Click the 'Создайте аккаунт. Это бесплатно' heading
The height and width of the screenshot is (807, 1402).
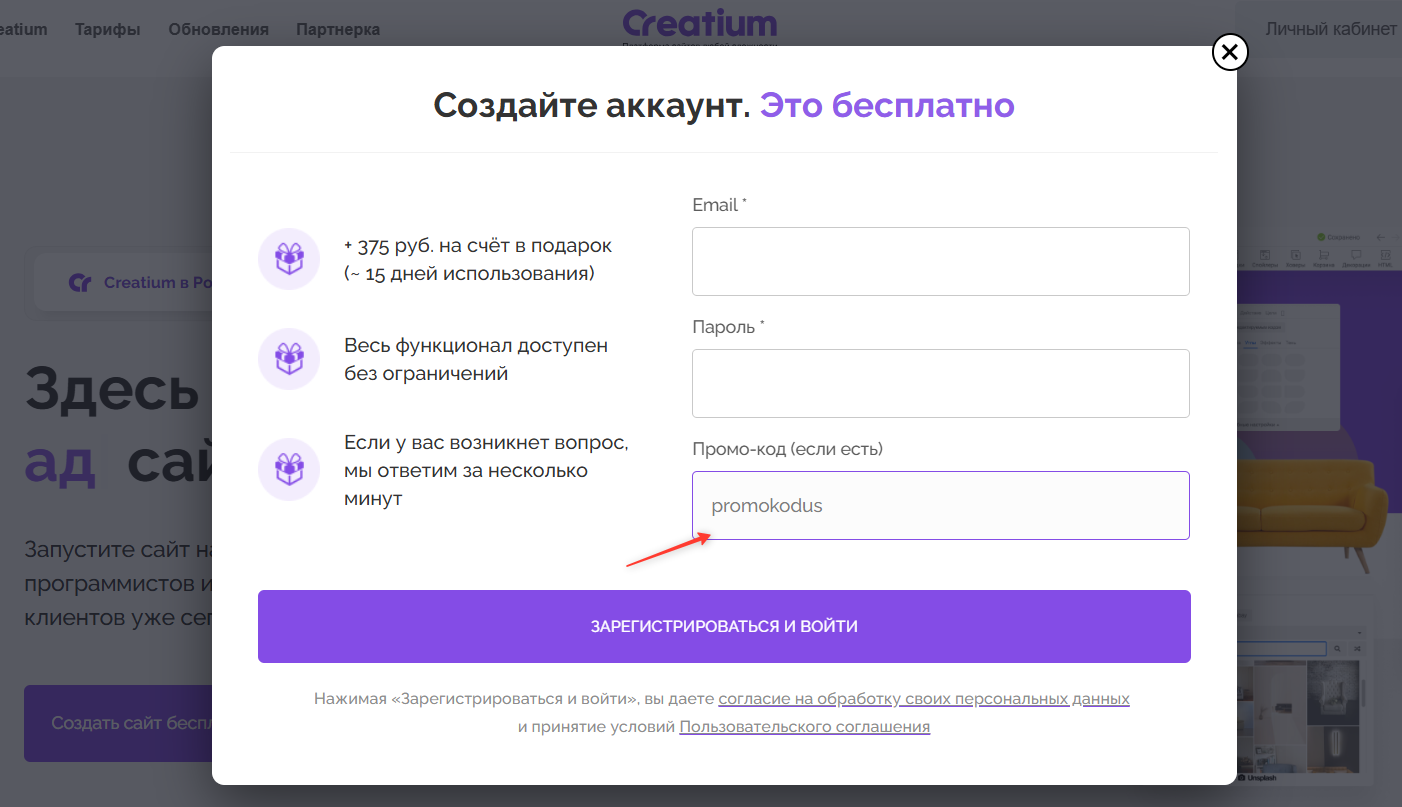point(724,104)
